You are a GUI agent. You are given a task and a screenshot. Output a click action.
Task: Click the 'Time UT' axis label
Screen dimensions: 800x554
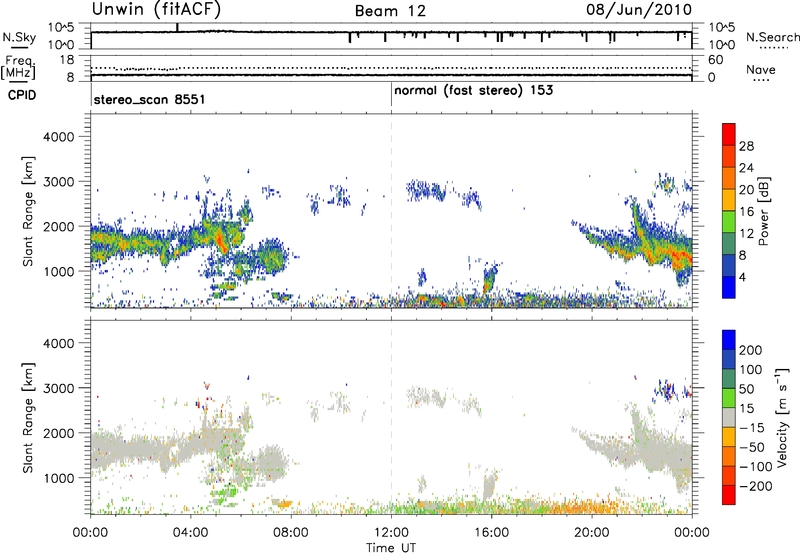pyautogui.click(x=391, y=547)
